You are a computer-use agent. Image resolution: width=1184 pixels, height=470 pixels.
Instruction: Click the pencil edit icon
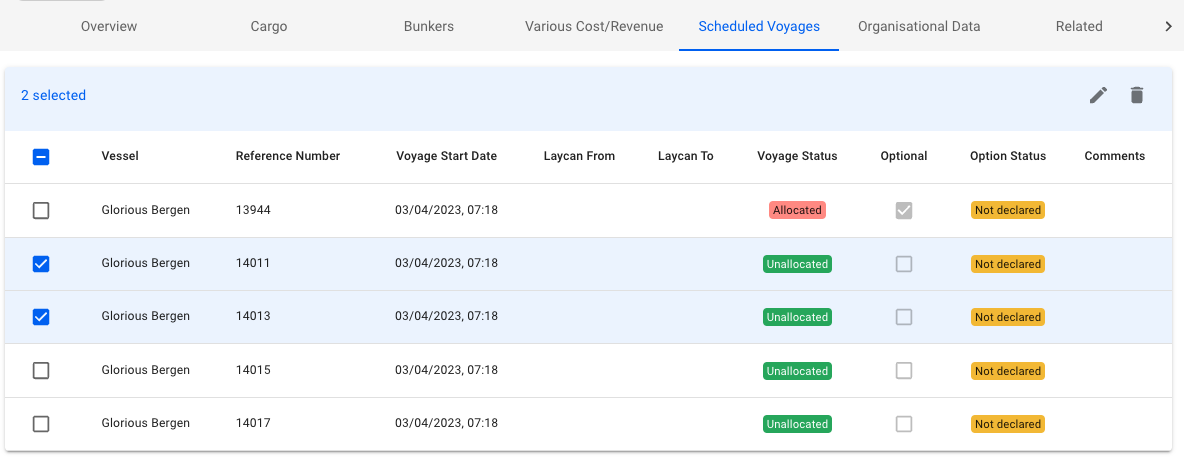(x=1098, y=95)
